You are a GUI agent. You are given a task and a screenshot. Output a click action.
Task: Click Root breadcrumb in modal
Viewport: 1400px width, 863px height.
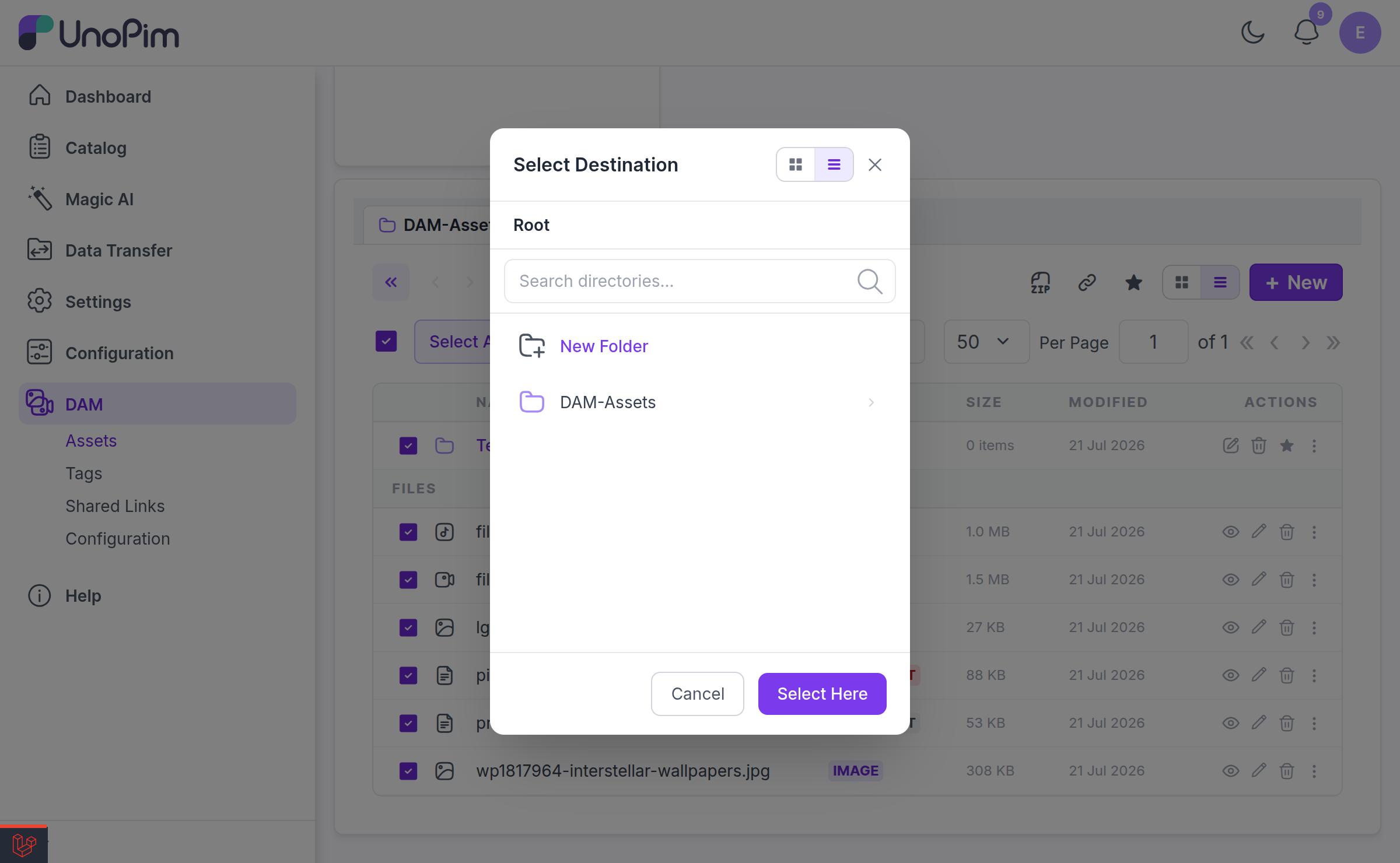pos(531,225)
